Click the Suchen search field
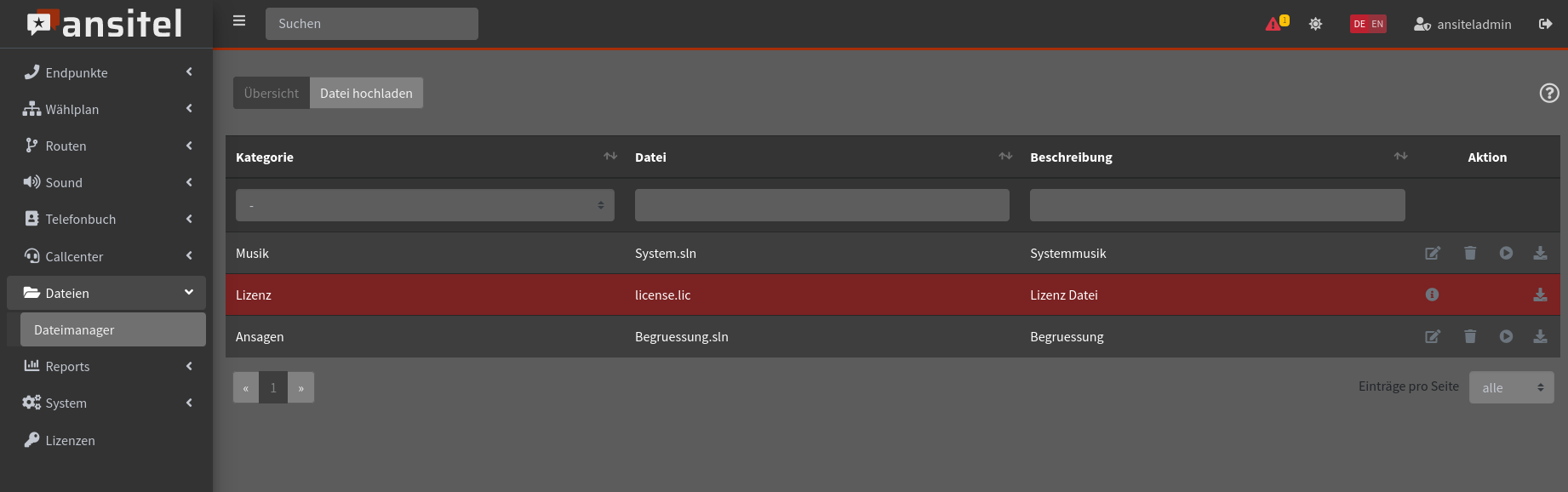Image resolution: width=1568 pixels, height=492 pixels. click(371, 24)
